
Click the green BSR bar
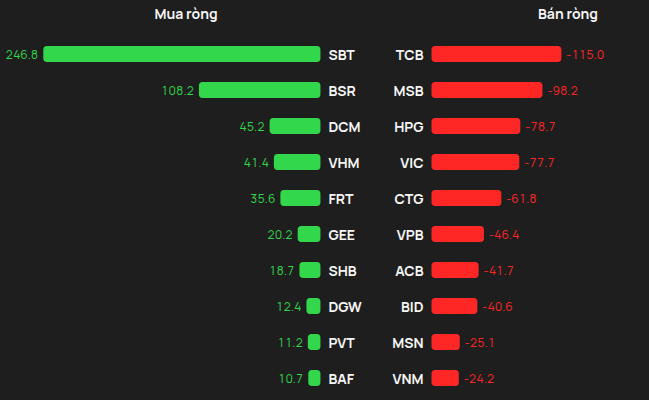[x=260, y=90]
